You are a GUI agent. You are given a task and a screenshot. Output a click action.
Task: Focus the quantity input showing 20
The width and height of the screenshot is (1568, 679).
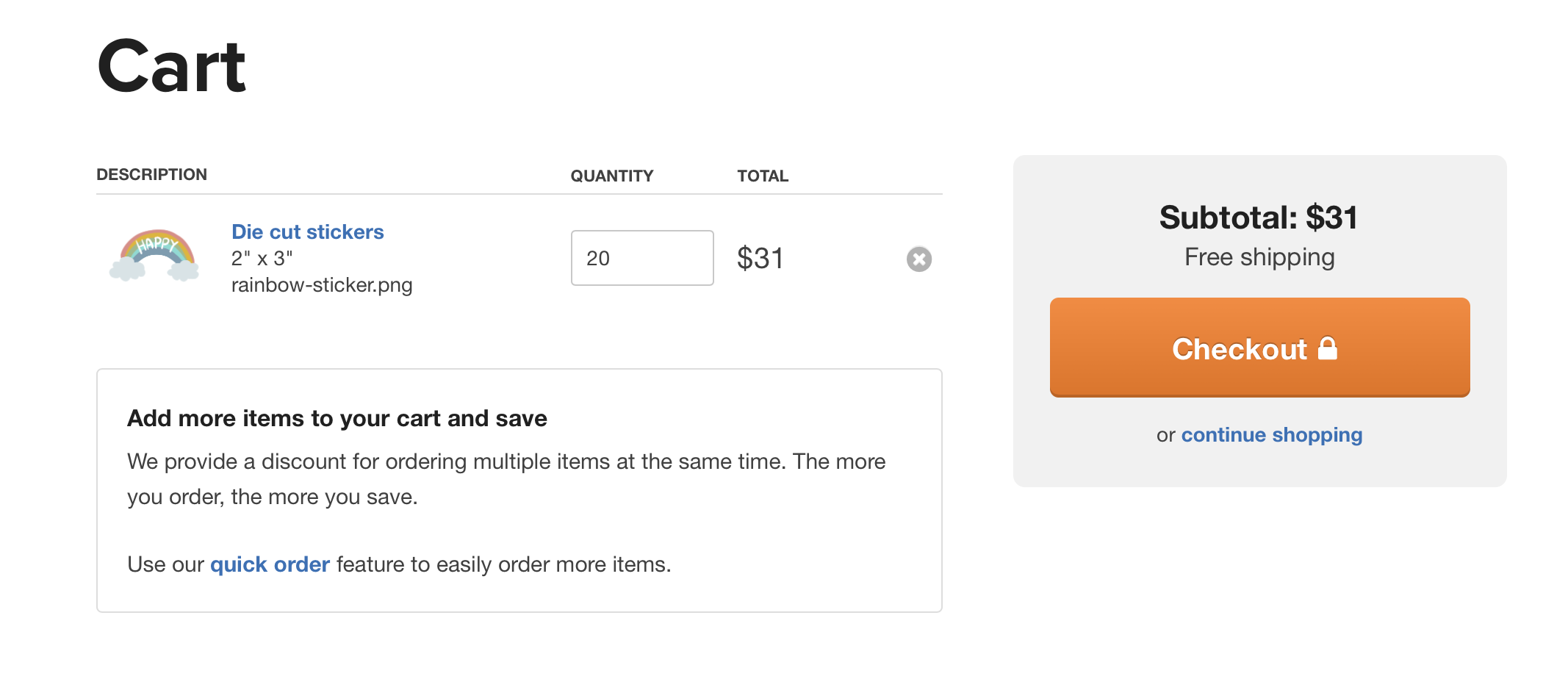point(641,258)
